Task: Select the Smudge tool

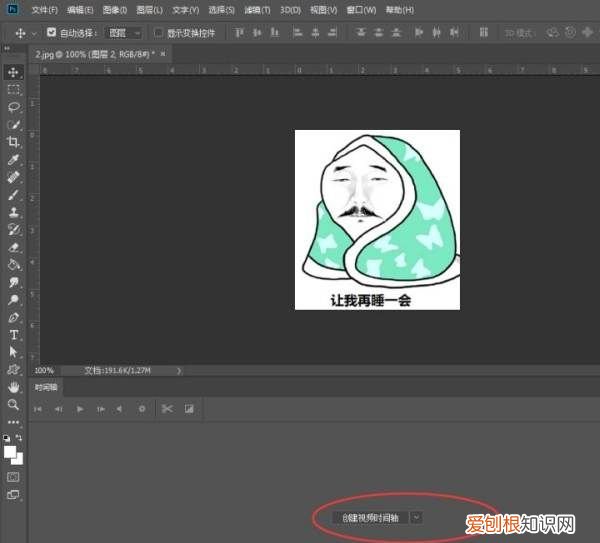Action: tap(13, 282)
